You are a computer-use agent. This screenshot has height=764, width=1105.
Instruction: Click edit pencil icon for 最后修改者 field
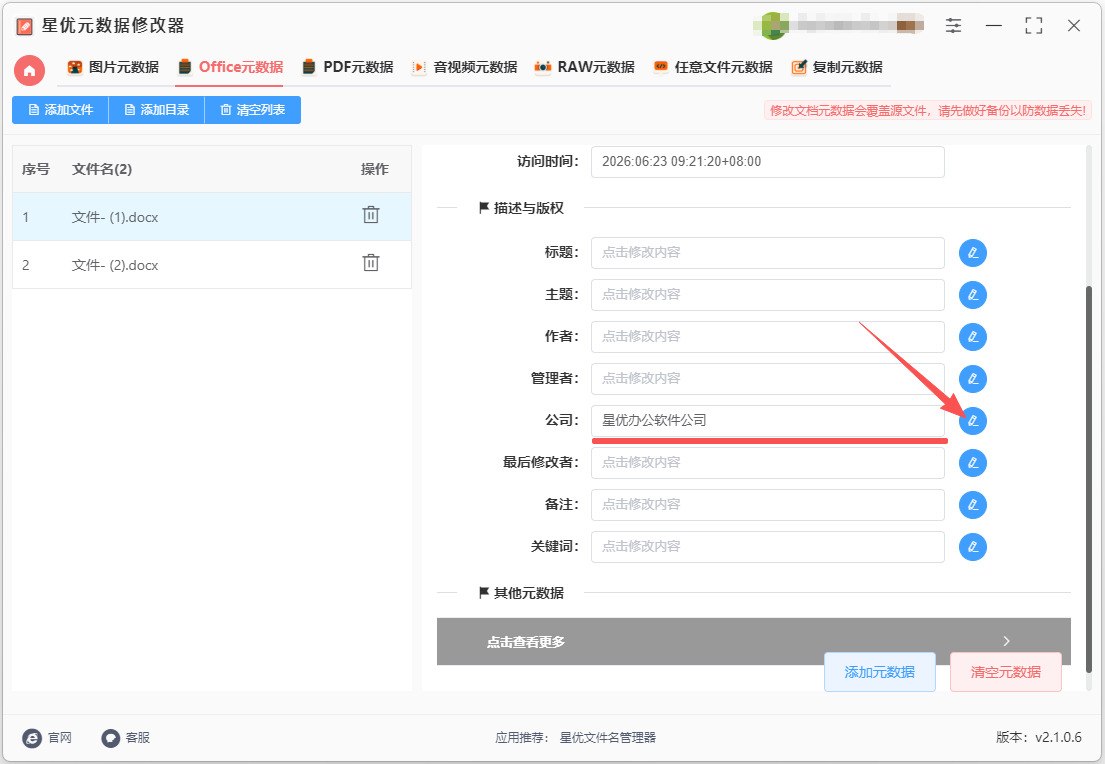pos(973,463)
